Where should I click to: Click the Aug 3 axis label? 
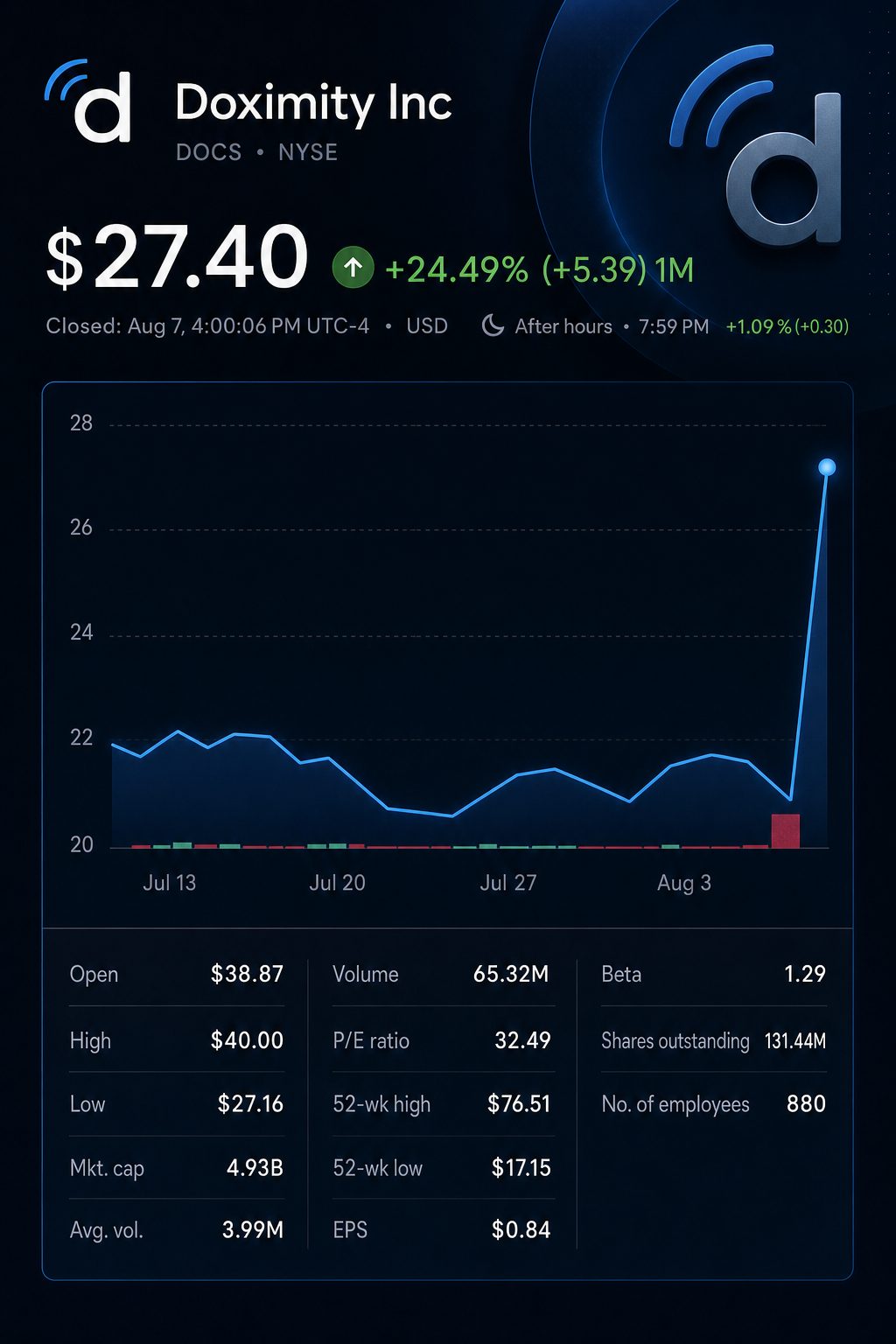click(684, 883)
